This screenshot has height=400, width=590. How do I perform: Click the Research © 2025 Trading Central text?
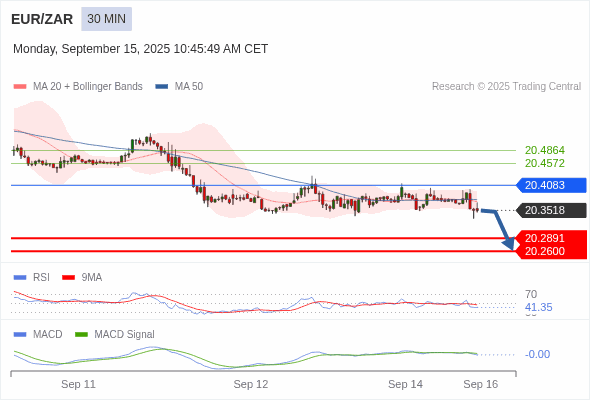(506, 87)
